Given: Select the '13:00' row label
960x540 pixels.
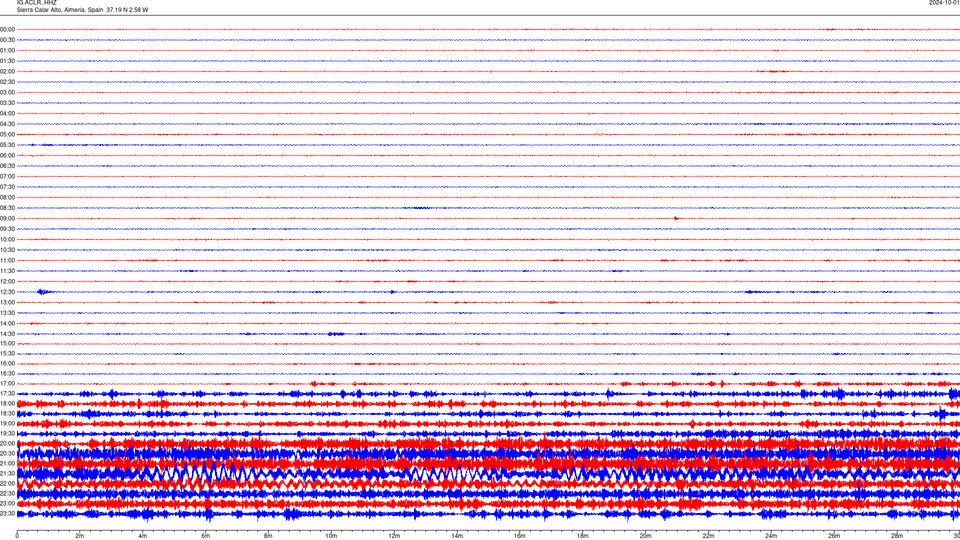Looking at the screenshot, I should coord(7,302).
